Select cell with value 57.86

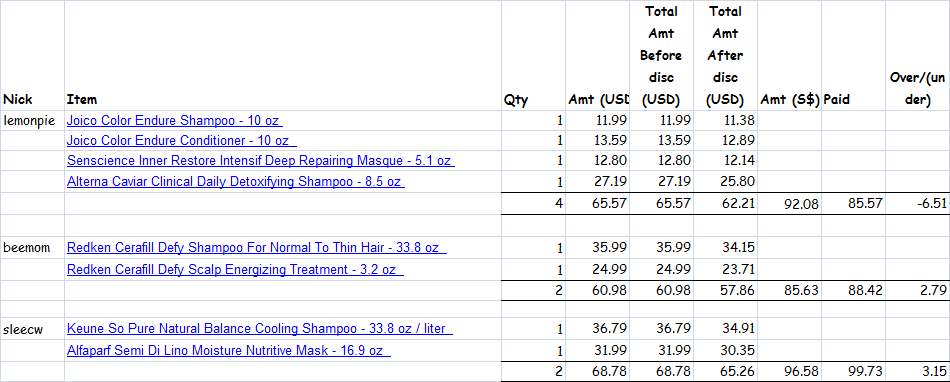click(x=726, y=291)
